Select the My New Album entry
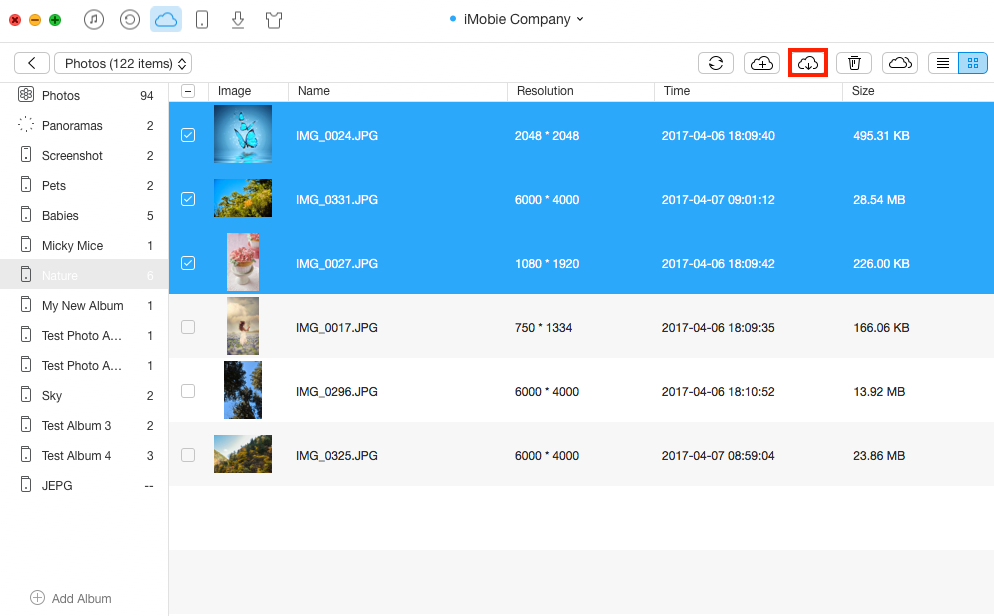Viewport: 994px width, 616px height. coord(84,305)
